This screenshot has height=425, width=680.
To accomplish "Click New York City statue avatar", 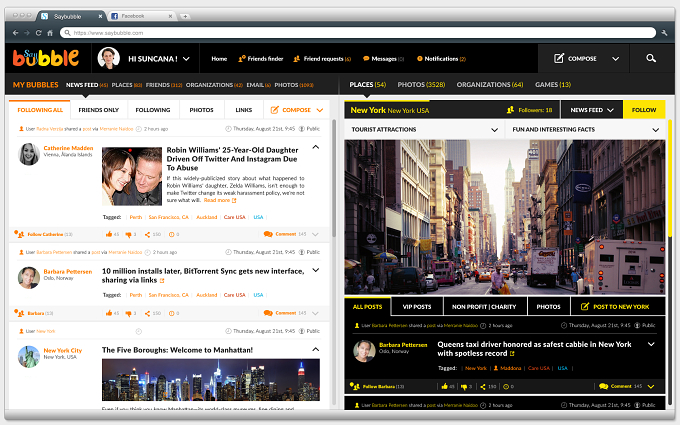I will (x=29, y=356).
